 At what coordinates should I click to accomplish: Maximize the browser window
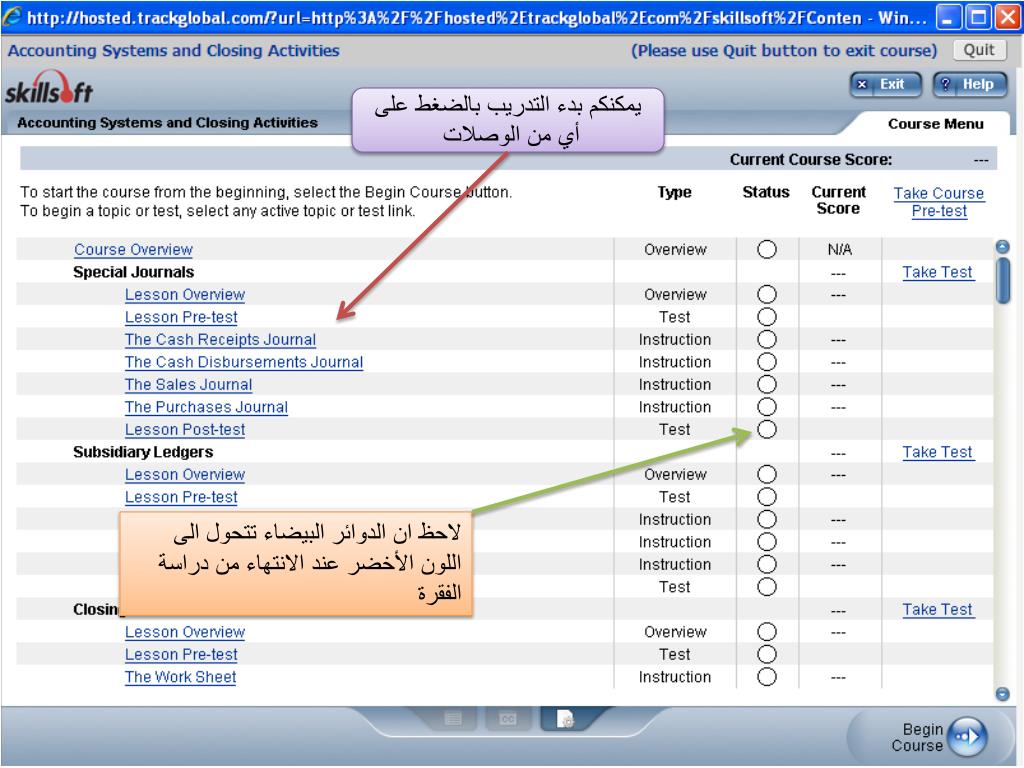pos(978,17)
